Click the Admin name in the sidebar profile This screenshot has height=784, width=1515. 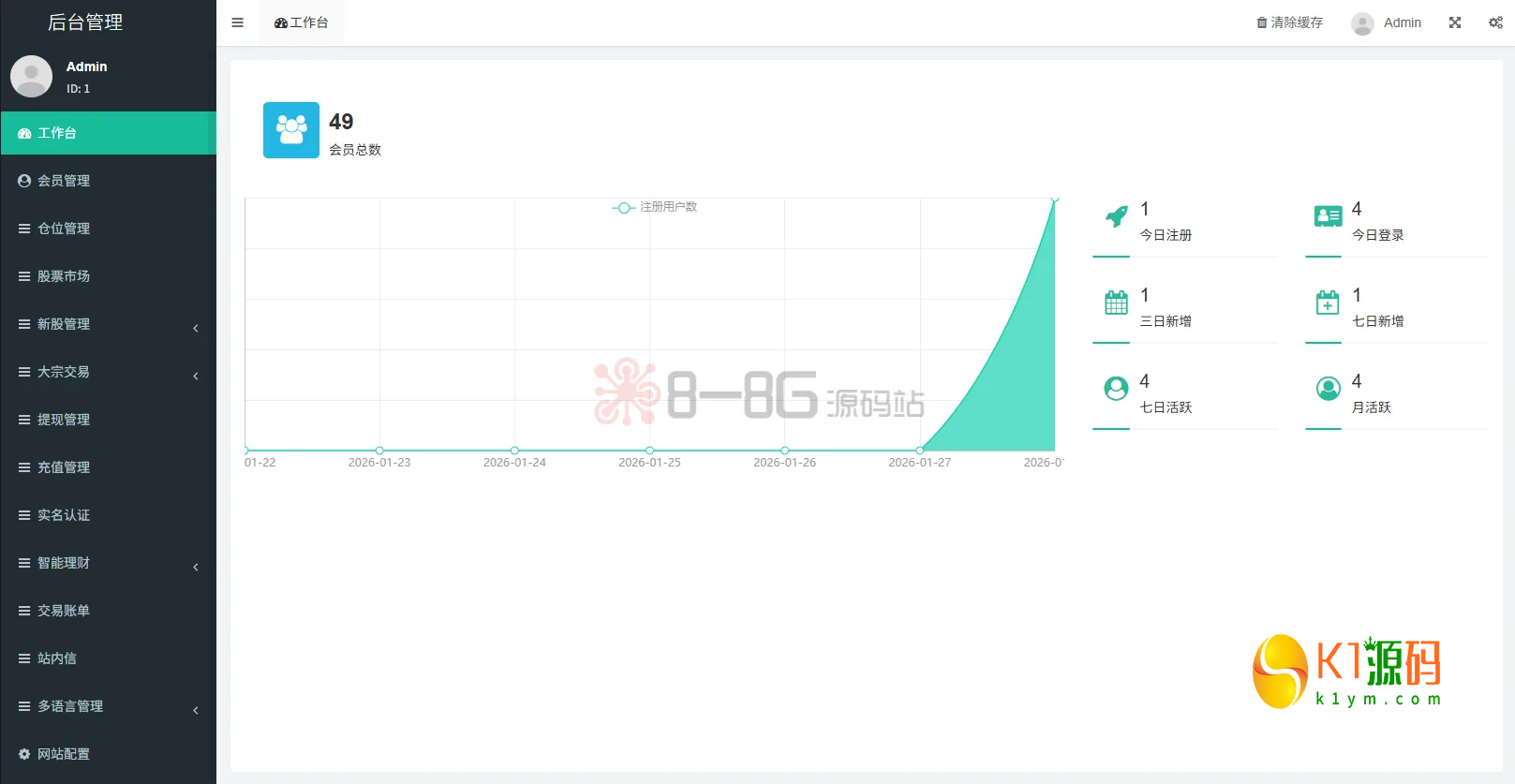click(86, 67)
